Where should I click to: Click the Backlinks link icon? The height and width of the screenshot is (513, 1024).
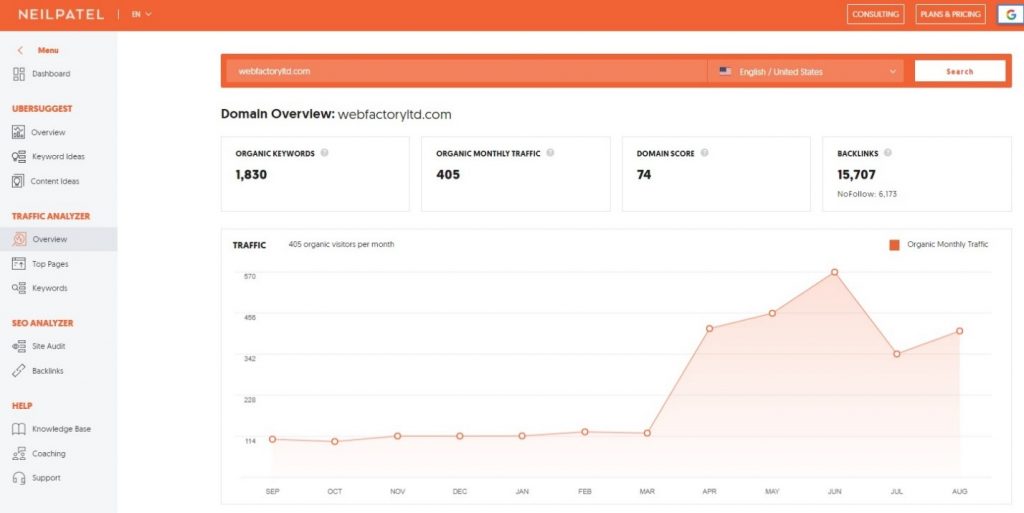(19, 371)
